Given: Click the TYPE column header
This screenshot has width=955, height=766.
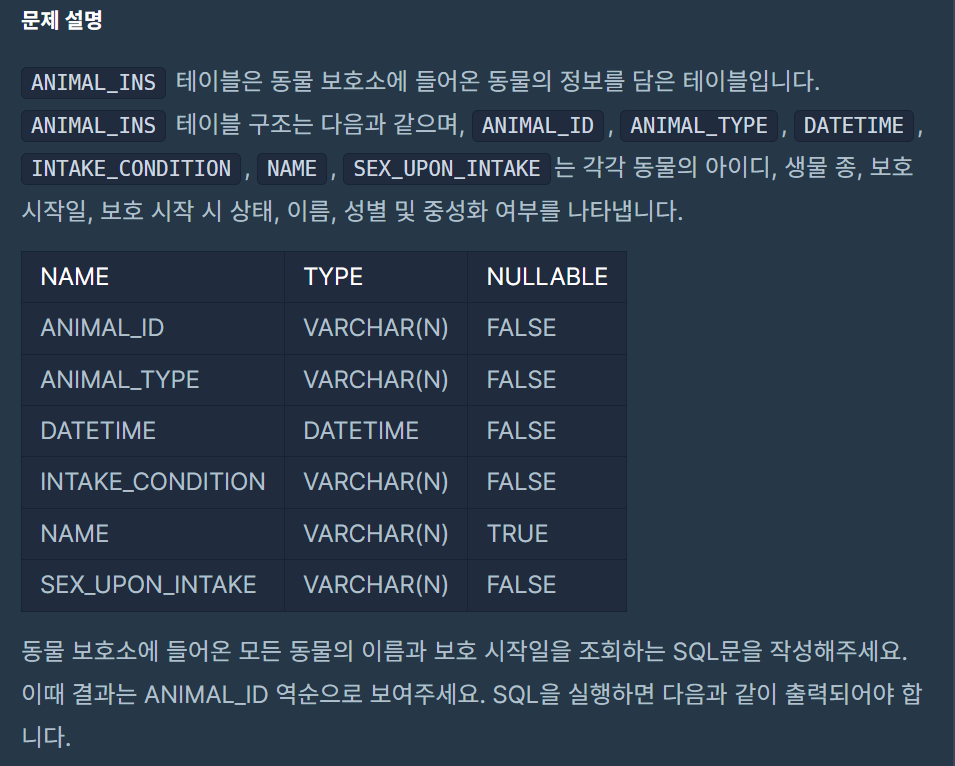Looking at the screenshot, I should tap(375, 277).
